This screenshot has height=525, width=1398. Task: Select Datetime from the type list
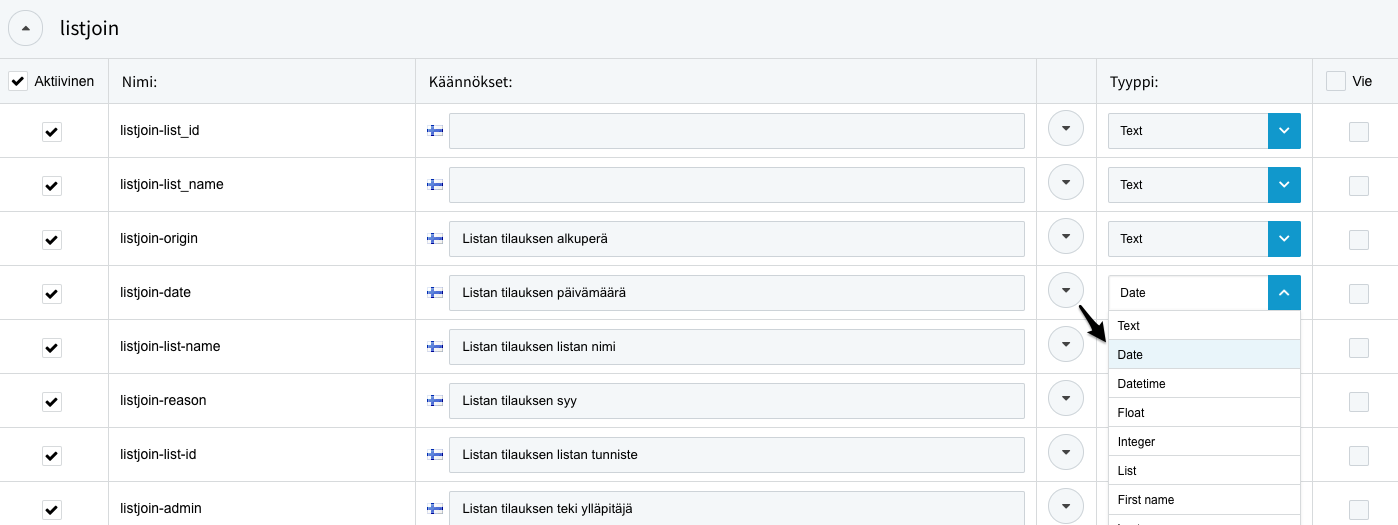click(x=1204, y=384)
